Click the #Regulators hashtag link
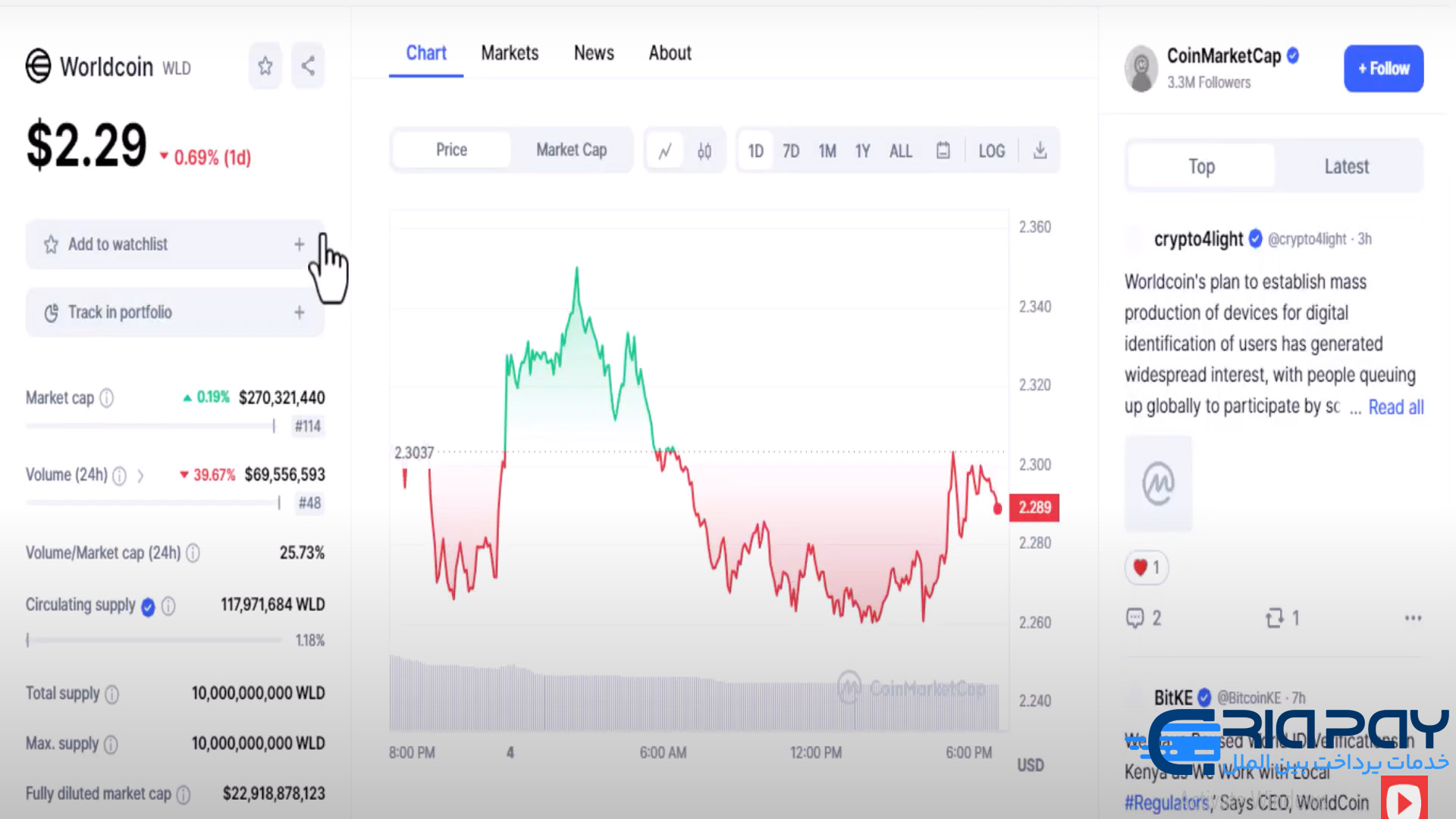1456x819 pixels. coord(1167,803)
